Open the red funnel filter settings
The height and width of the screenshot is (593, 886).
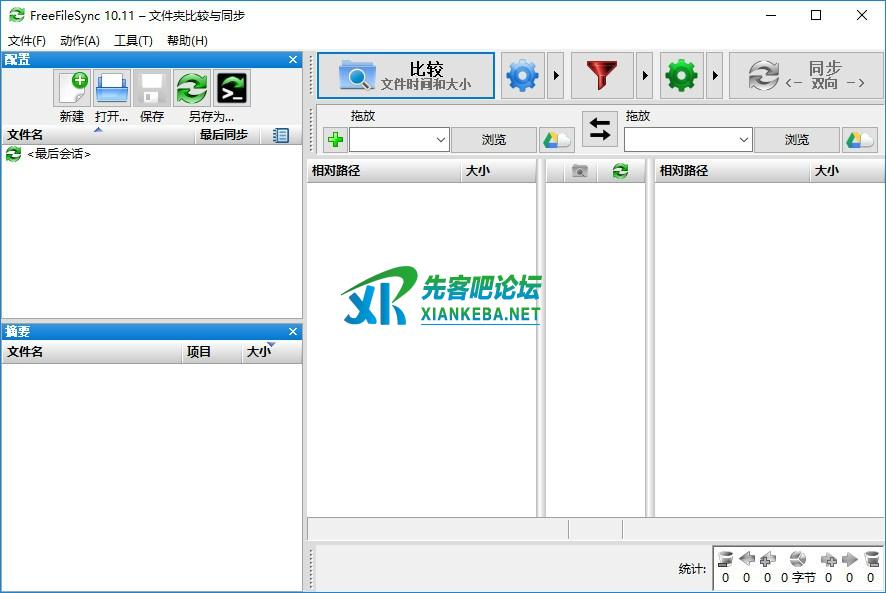602,76
